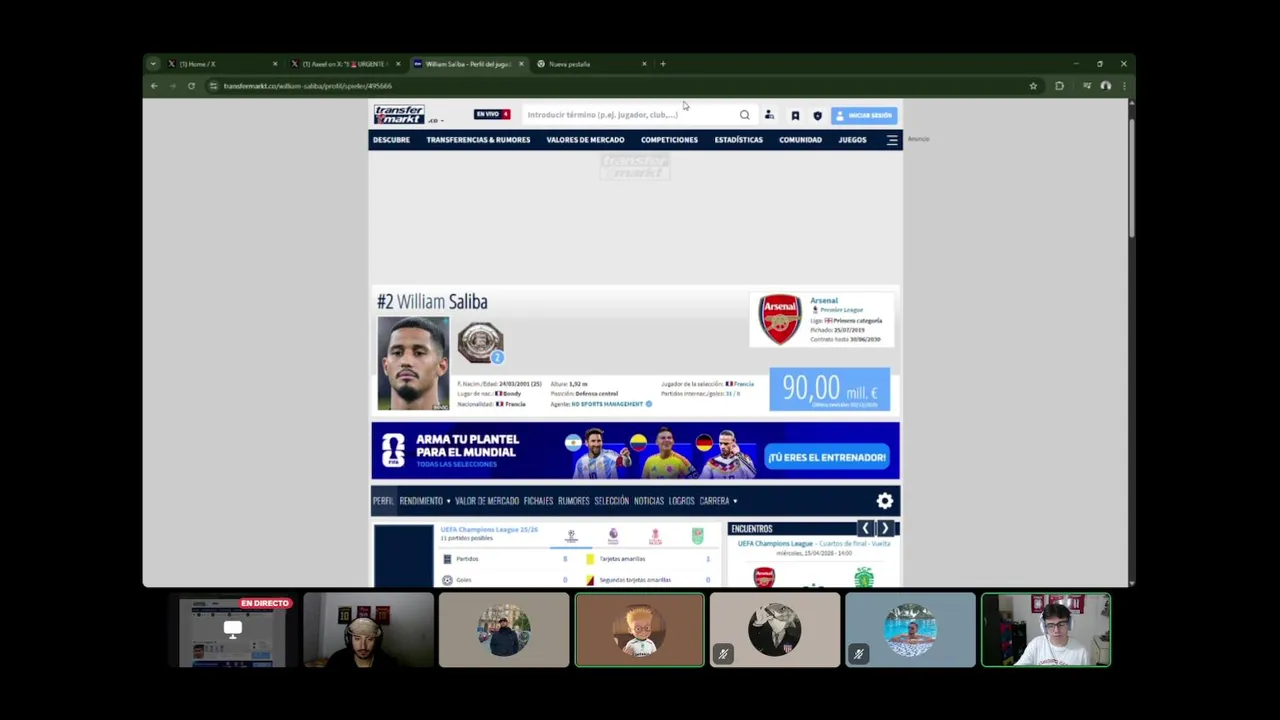
Task: Click the Sporting crest in Encuentros
Action: [x=863, y=577]
